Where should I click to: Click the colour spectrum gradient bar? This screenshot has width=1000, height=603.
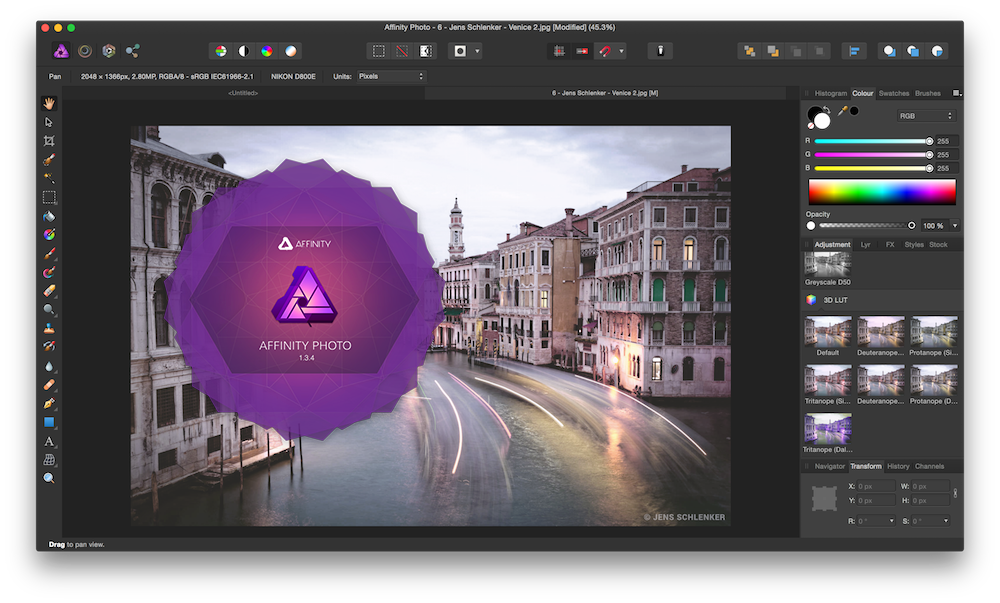pos(881,191)
